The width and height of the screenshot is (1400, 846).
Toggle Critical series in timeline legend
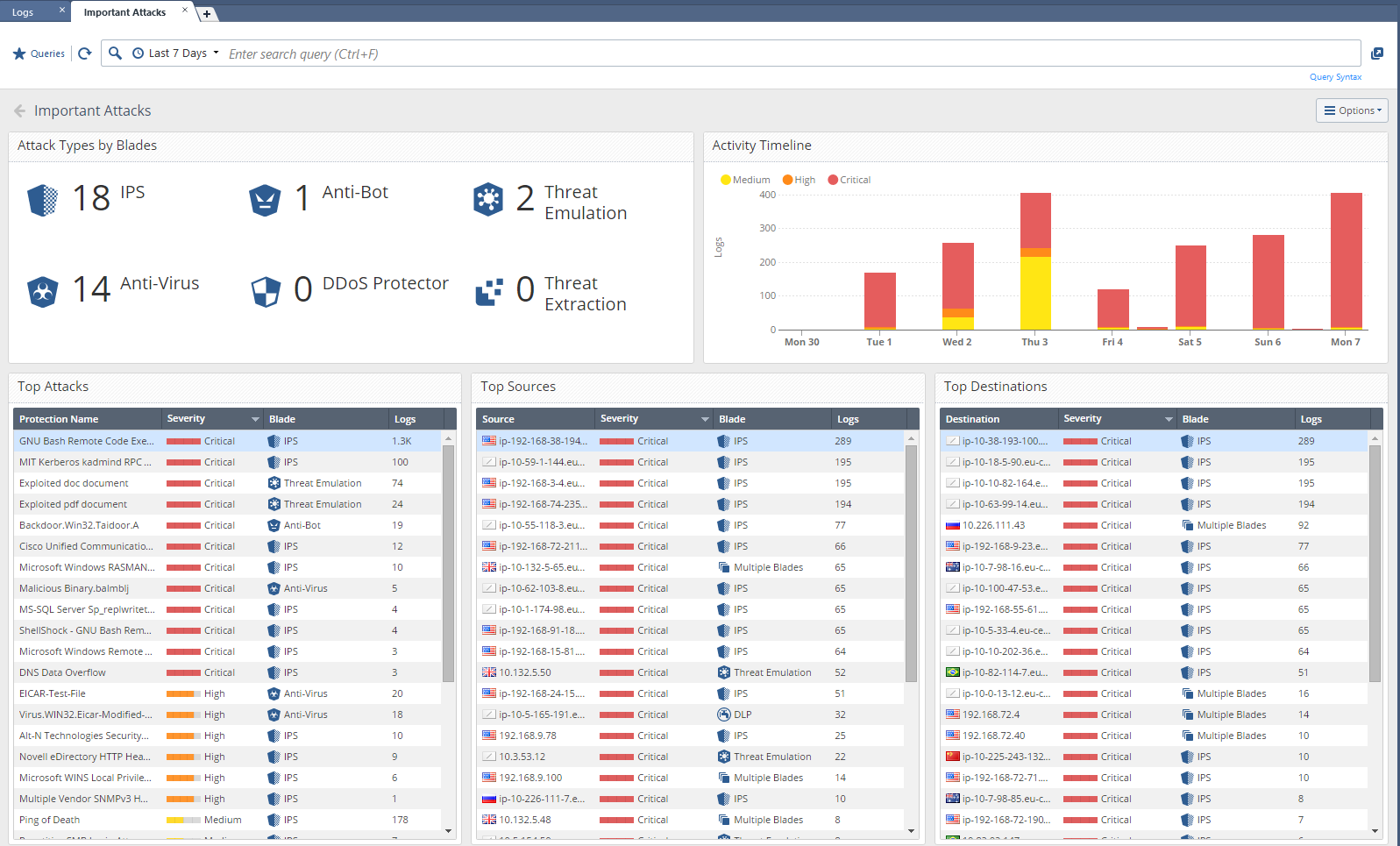tap(849, 180)
